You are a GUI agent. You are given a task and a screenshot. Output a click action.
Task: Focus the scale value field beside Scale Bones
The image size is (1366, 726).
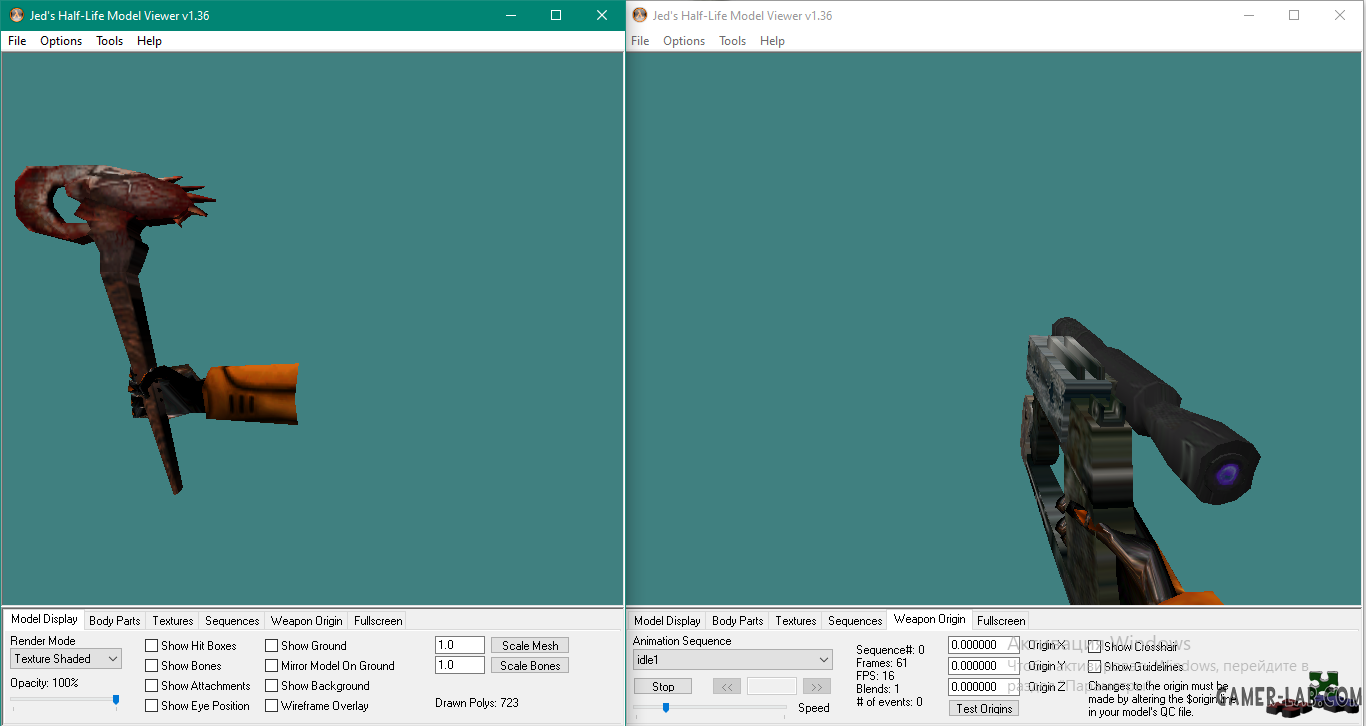pos(460,666)
